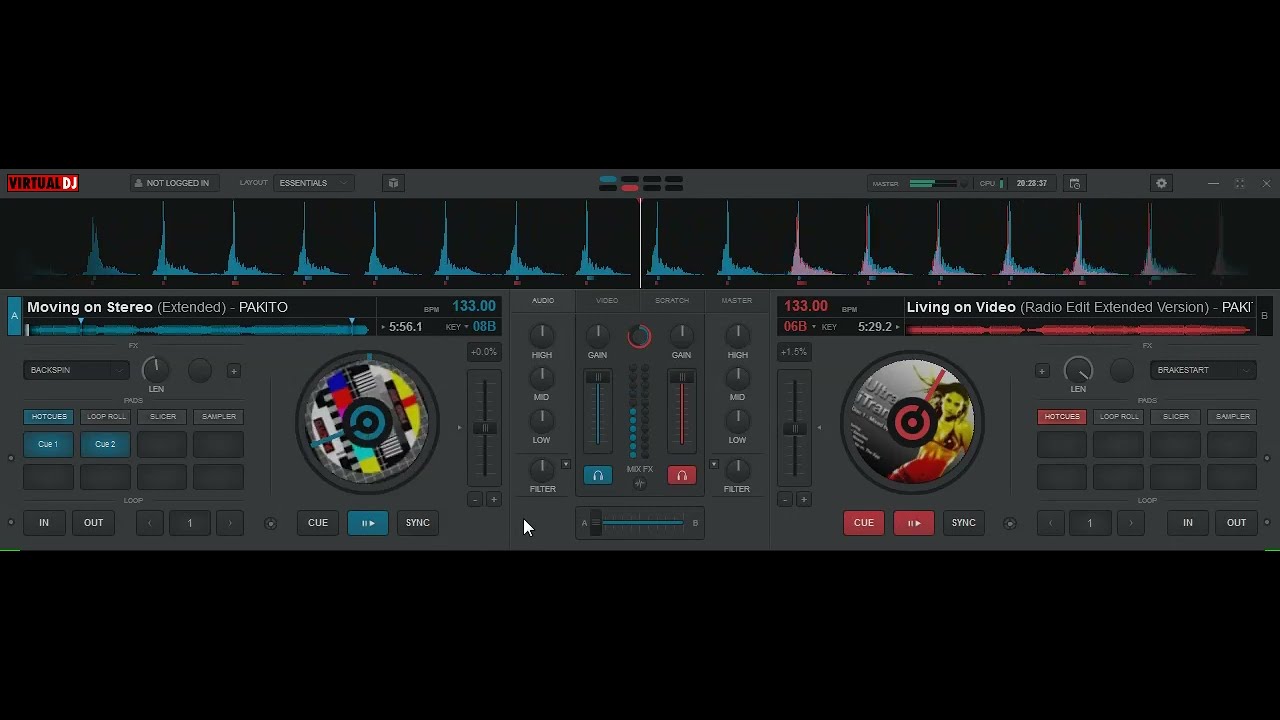Click the target icon left of deck A CUE

pyautogui.click(x=270, y=524)
